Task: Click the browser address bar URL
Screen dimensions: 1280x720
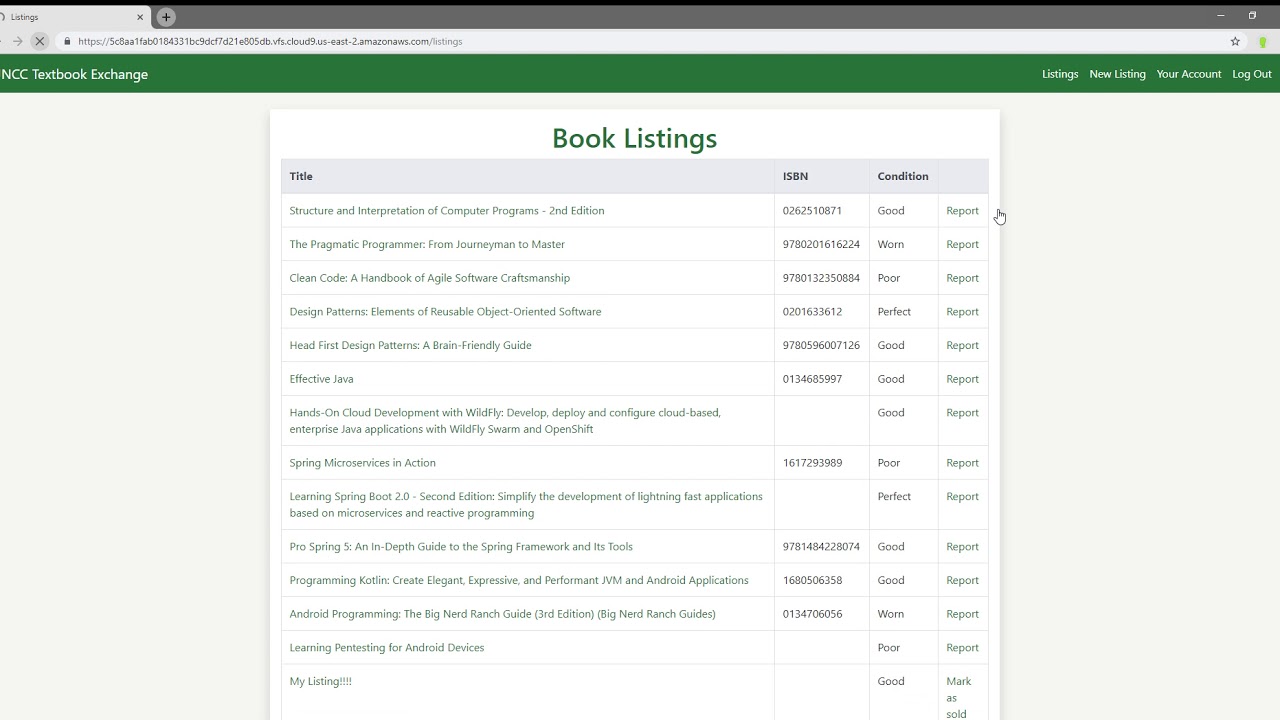Action: 270,41
